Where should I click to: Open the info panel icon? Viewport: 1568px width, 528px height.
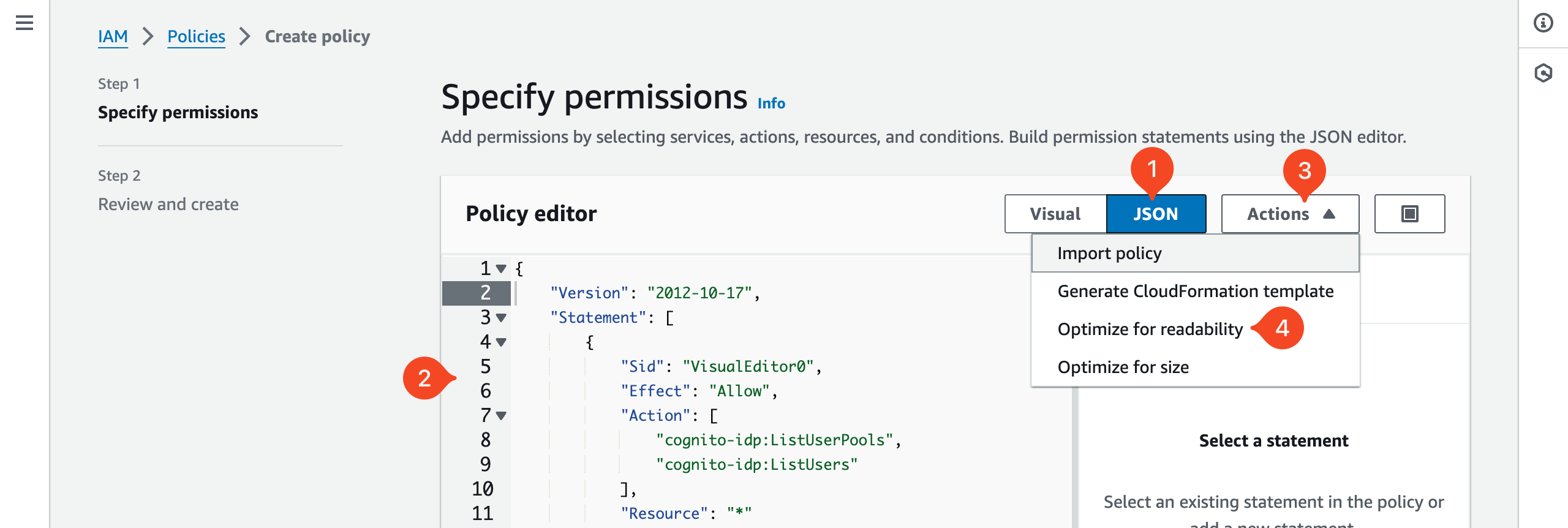point(1543,23)
